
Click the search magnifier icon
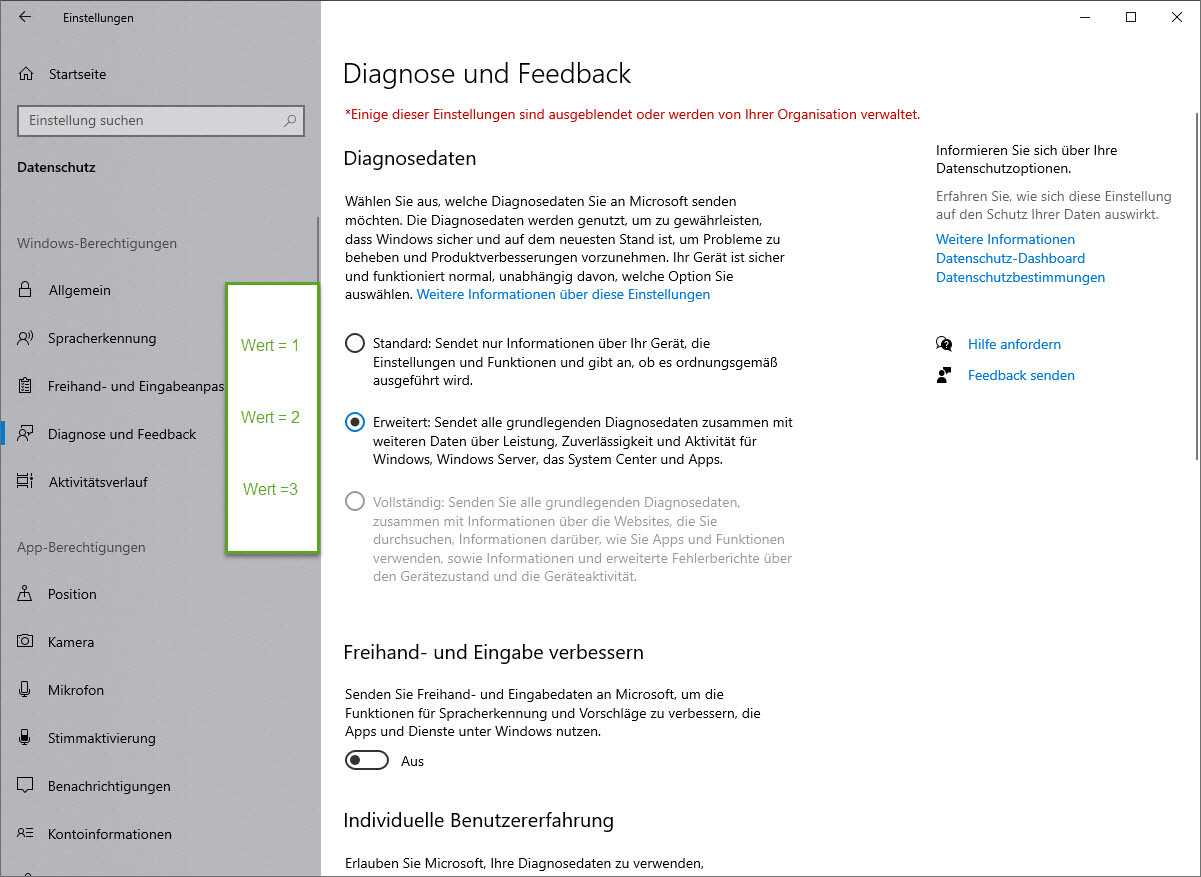(x=290, y=121)
